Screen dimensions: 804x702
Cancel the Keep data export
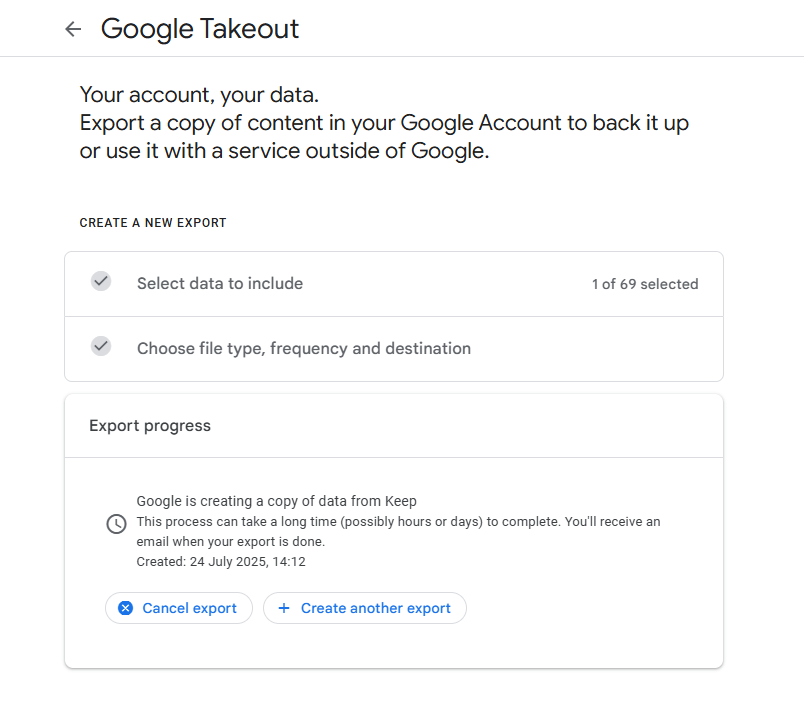click(179, 608)
